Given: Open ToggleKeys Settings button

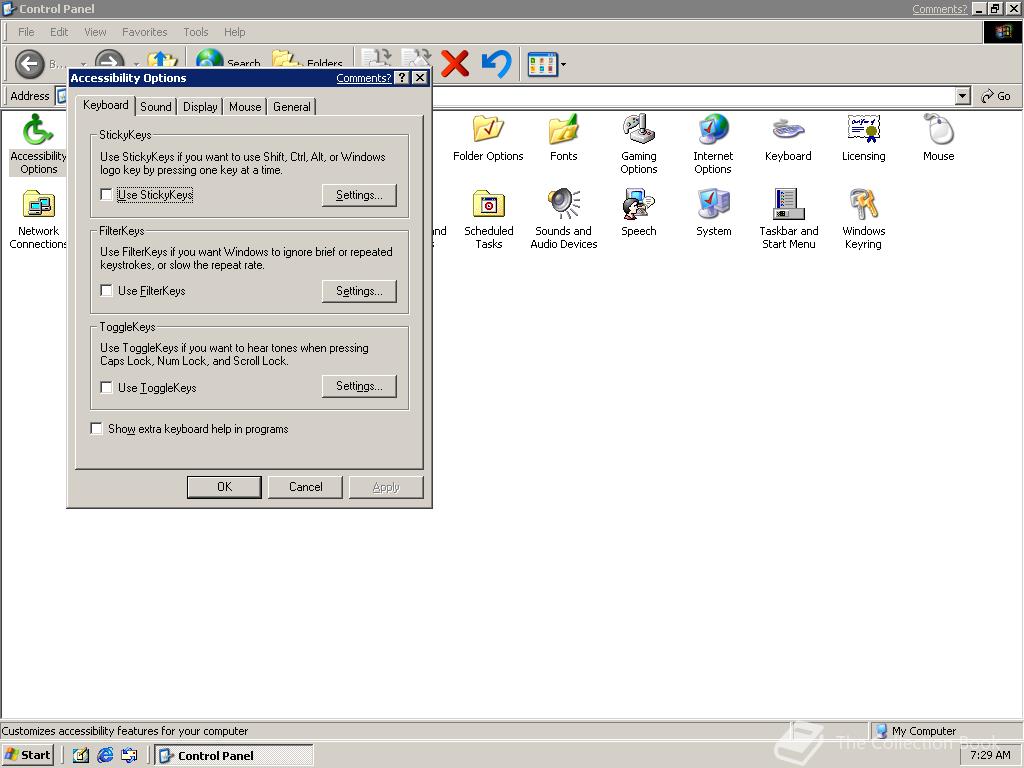Looking at the screenshot, I should pos(359,386).
